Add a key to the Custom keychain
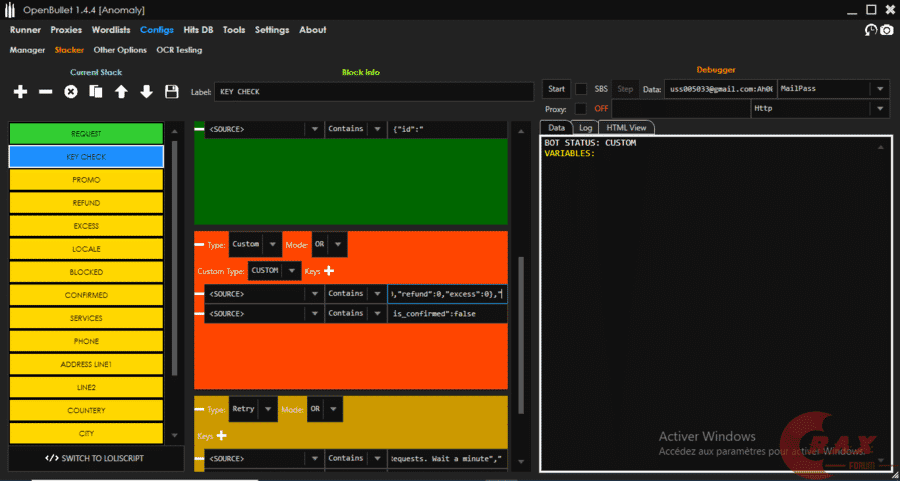This screenshot has width=900, height=481. (x=329, y=271)
